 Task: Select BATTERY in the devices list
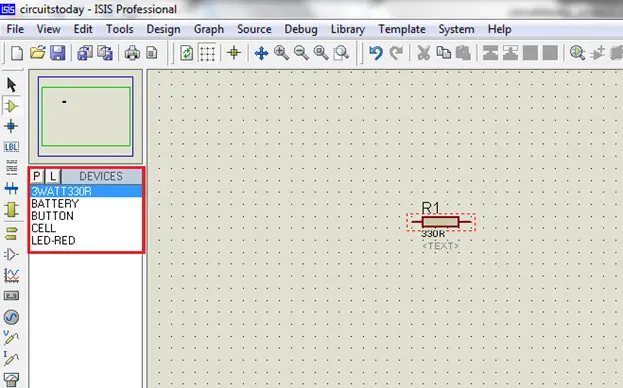click(x=86, y=203)
